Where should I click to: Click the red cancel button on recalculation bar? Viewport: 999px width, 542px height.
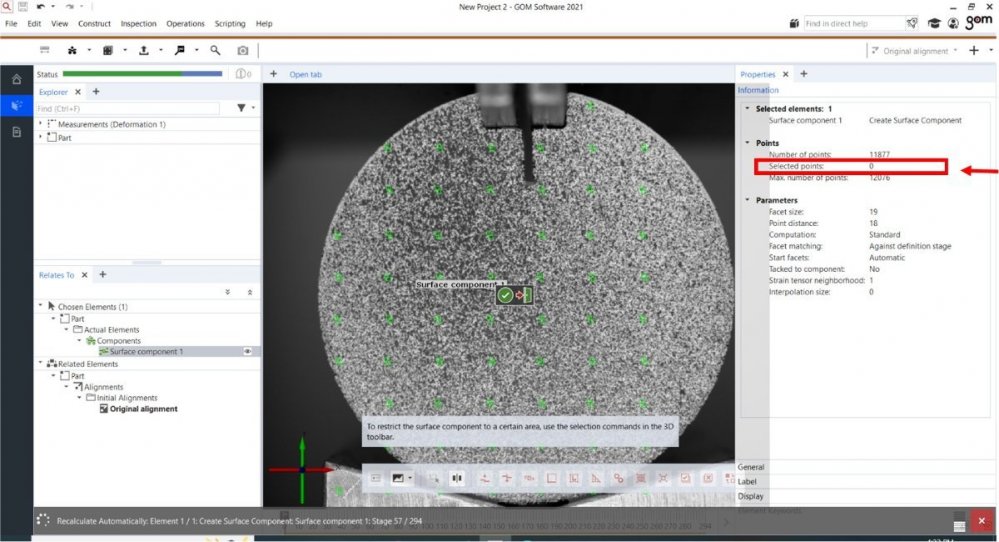(x=981, y=521)
